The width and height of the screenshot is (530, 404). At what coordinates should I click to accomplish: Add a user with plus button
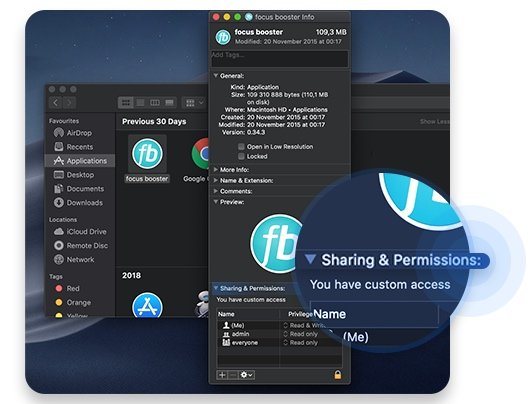tap(222, 375)
